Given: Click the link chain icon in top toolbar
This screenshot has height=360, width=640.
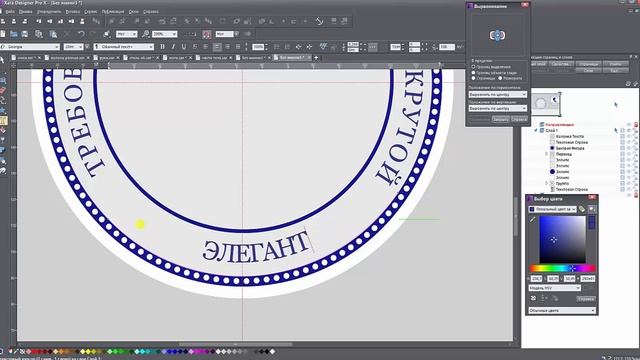Looking at the screenshot, I should point(320,21).
